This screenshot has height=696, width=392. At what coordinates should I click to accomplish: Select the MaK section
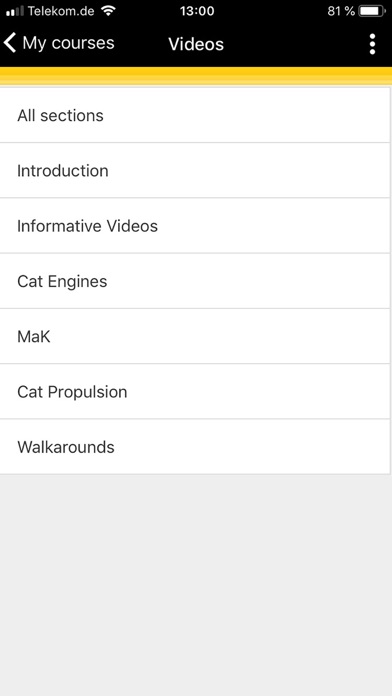(195, 336)
